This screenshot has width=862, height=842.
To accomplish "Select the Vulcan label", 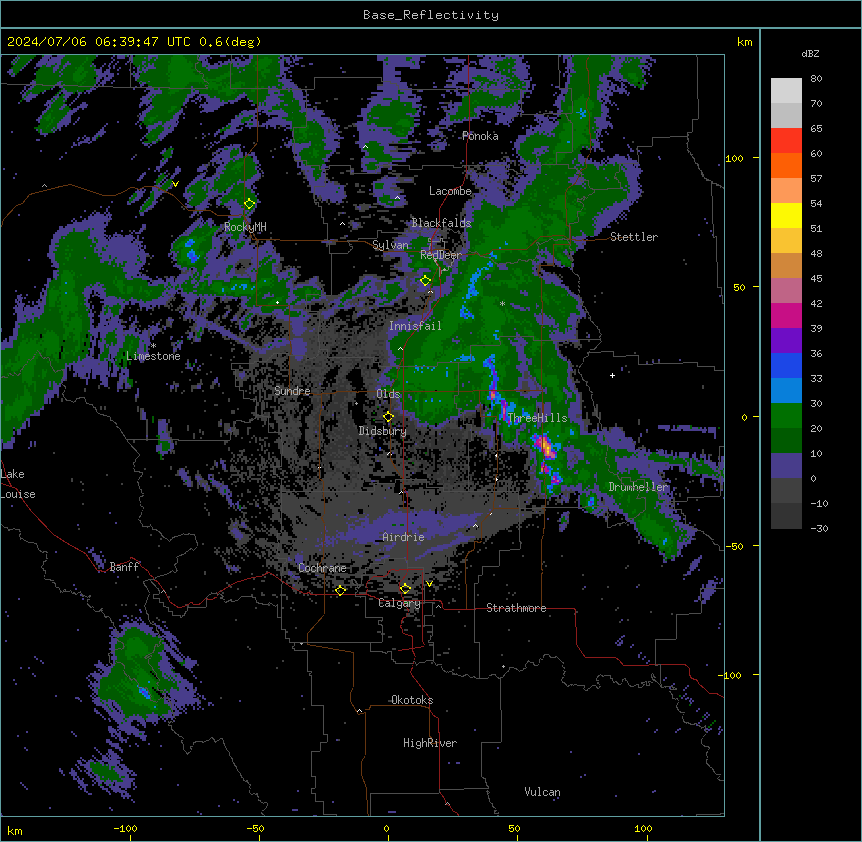I will (543, 792).
